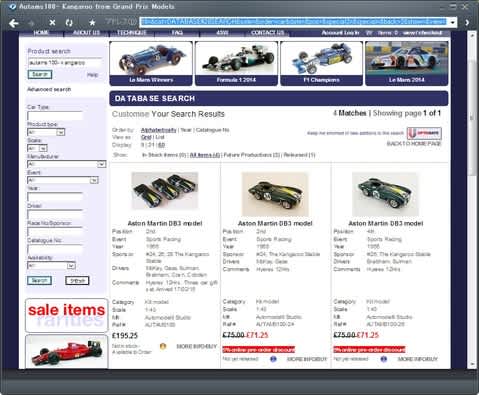Order results by Catalogue No
Viewport: 479px width, 395px height.
pyautogui.click(x=213, y=130)
